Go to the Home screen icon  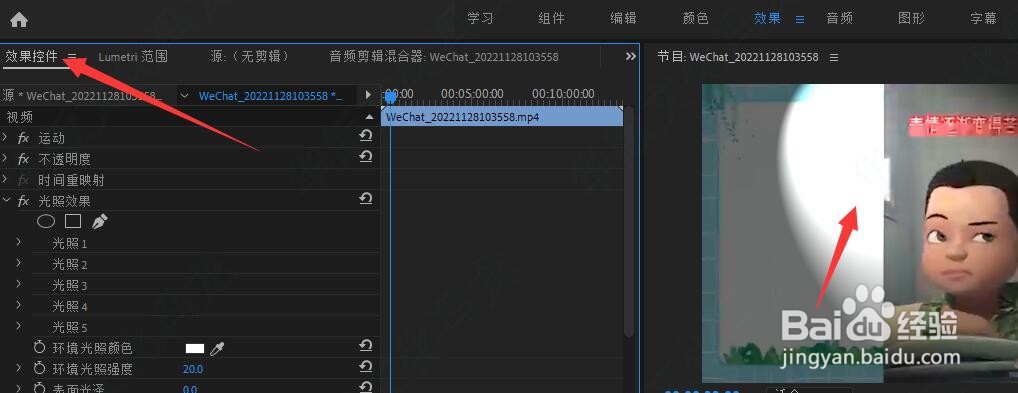tap(19, 19)
